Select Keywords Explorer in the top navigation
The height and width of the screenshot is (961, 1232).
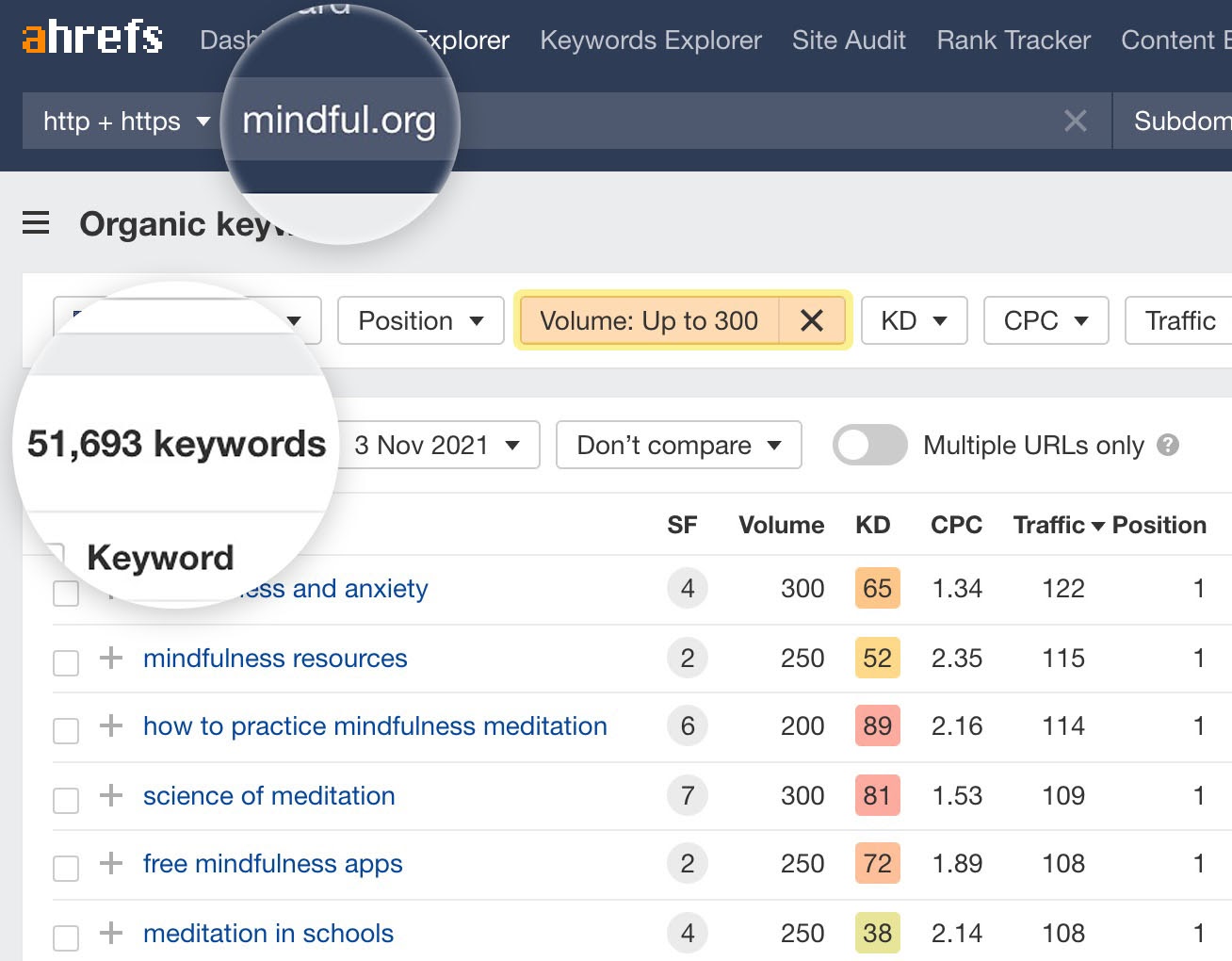[x=650, y=40]
